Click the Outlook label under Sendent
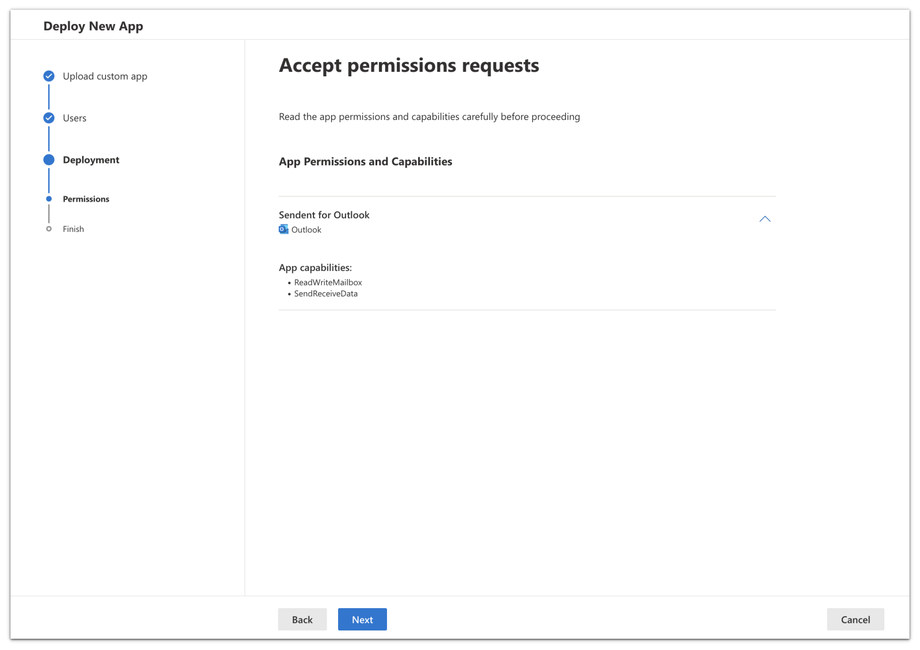Image resolution: width=920 pixels, height=650 pixels. point(307,230)
